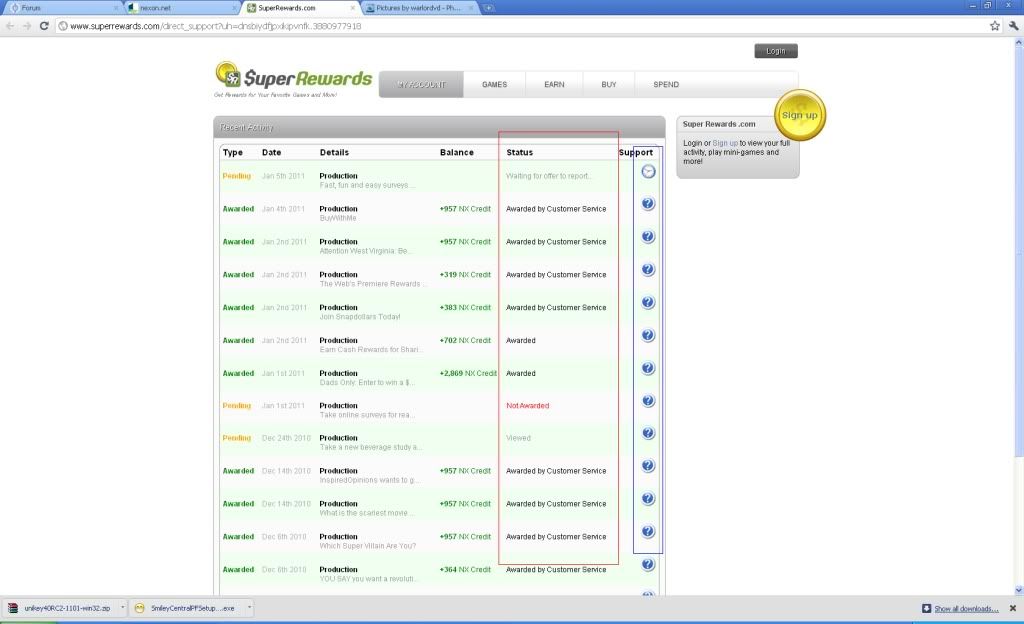The width and height of the screenshot is (1024, 624).
Task: Click Show all downloads link
Action: click(967, 609)
